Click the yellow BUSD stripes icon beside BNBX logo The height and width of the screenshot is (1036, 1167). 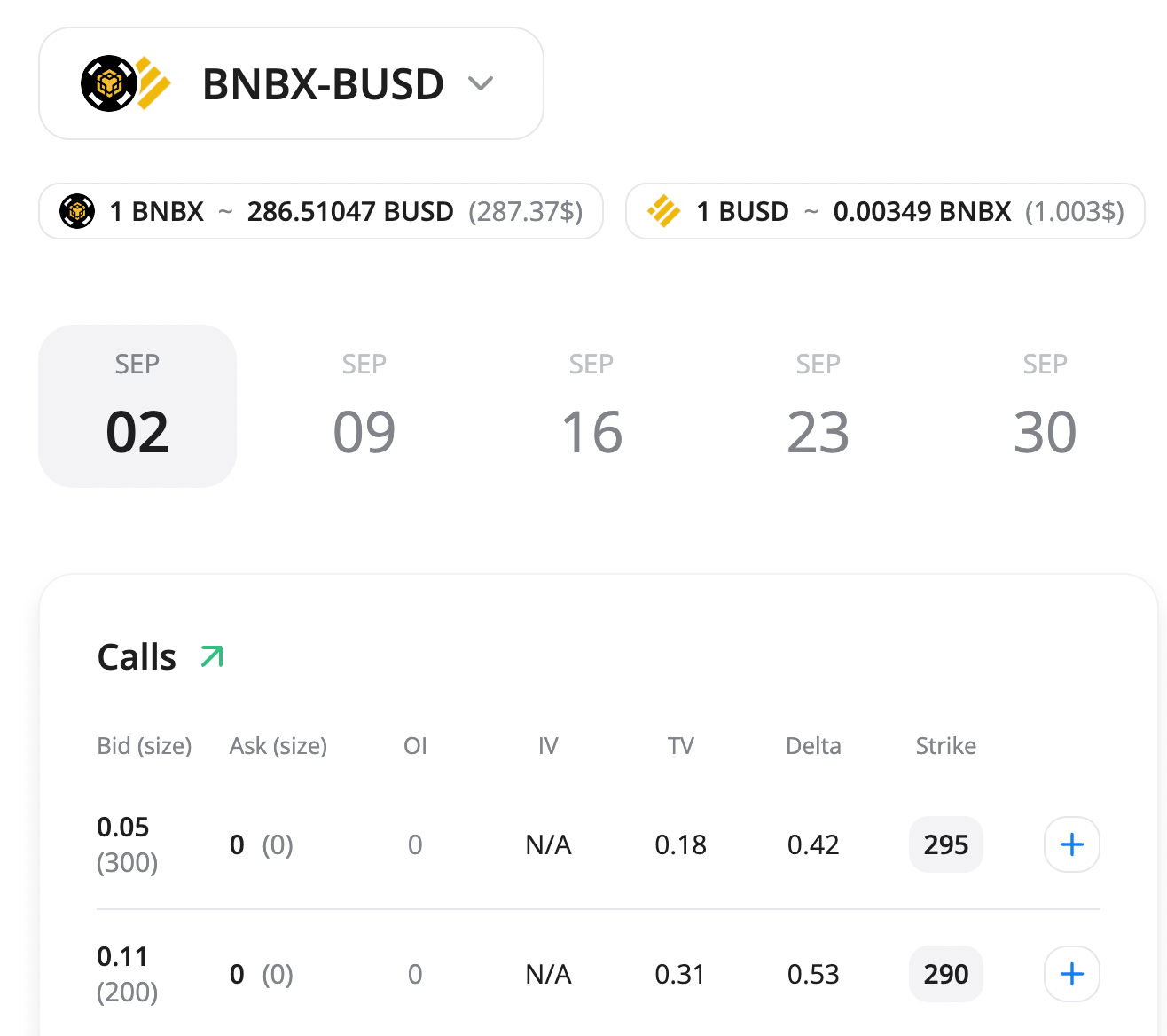pyautogui.click(x=153, y=83)
